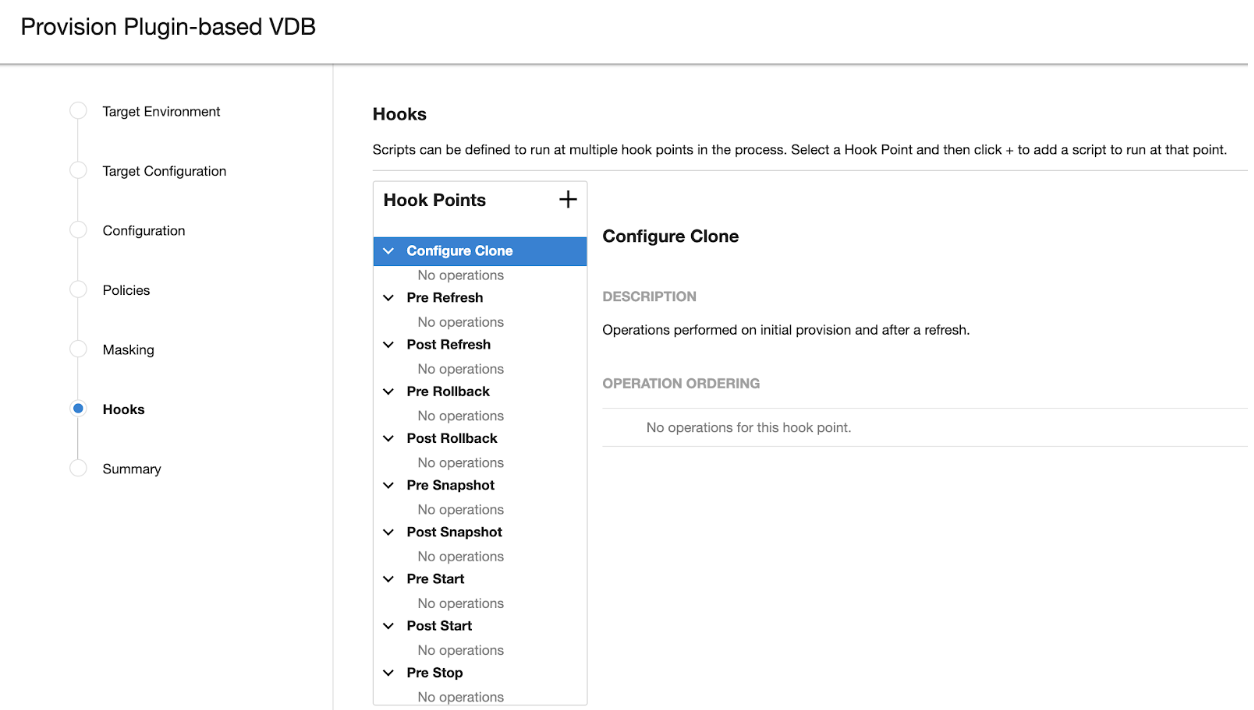Screen dimensions: 1254x710
Task: Click No operations under Pre Refresh
Action: (x=460, y=322)
